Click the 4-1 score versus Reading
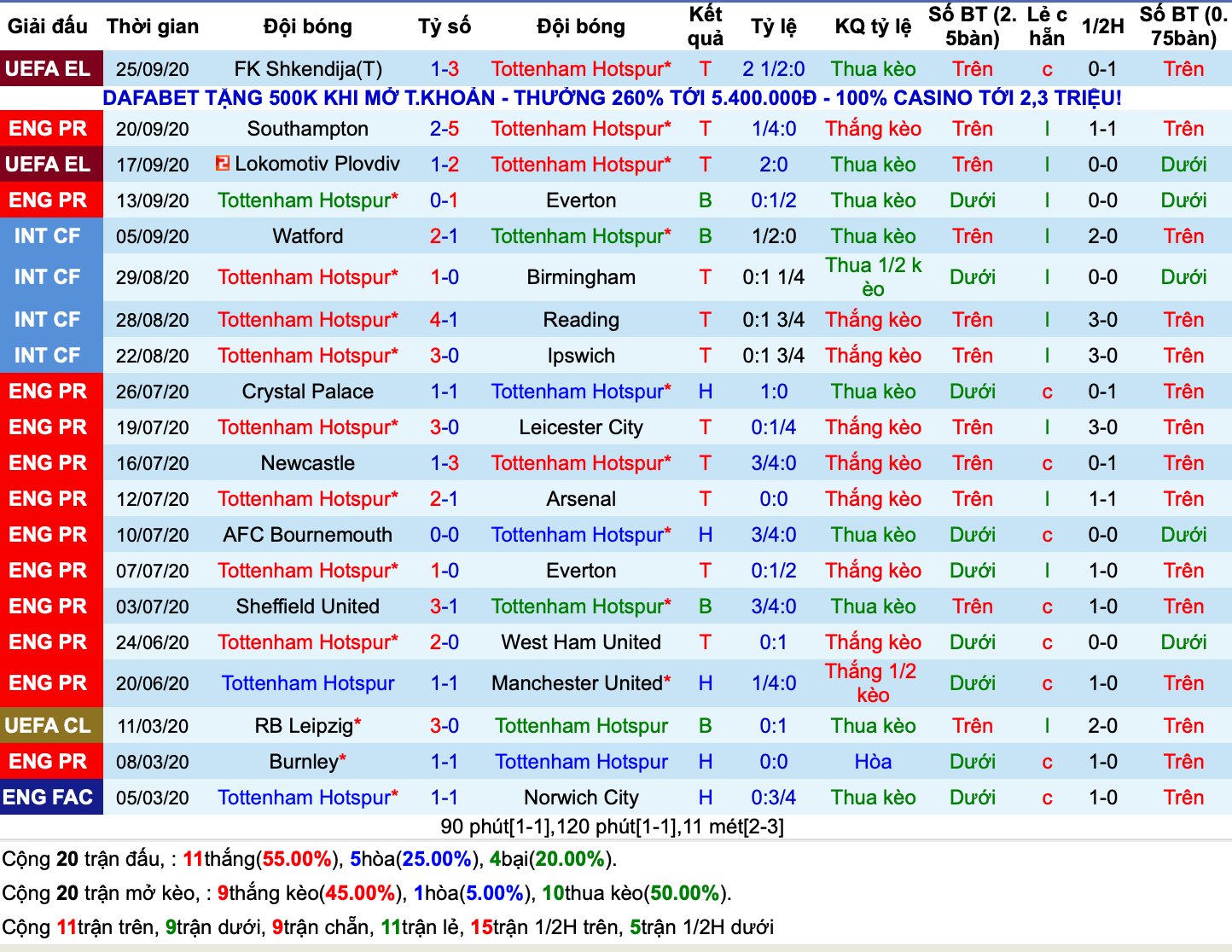The image size is (1232, 952). click(445, 320)
